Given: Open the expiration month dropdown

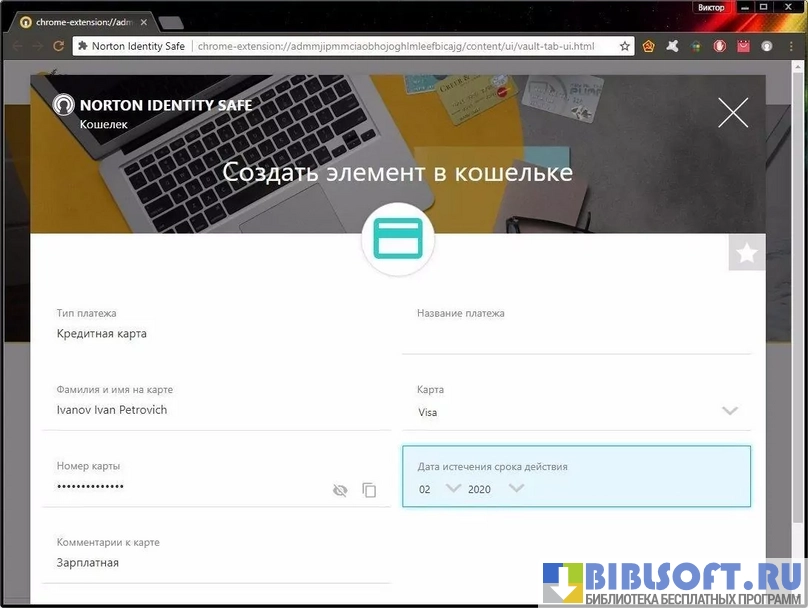Looking at the screenshot, I should coord(453,488).
